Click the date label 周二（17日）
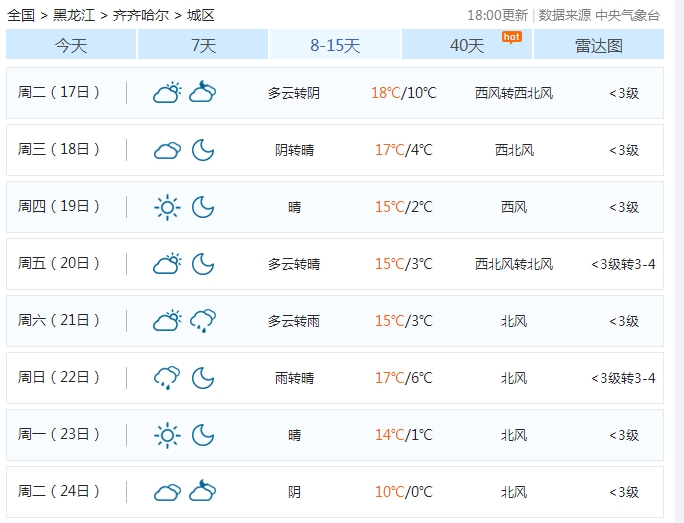Image resolution: width=684 pixels, height=523 pixels. (59, 92)
